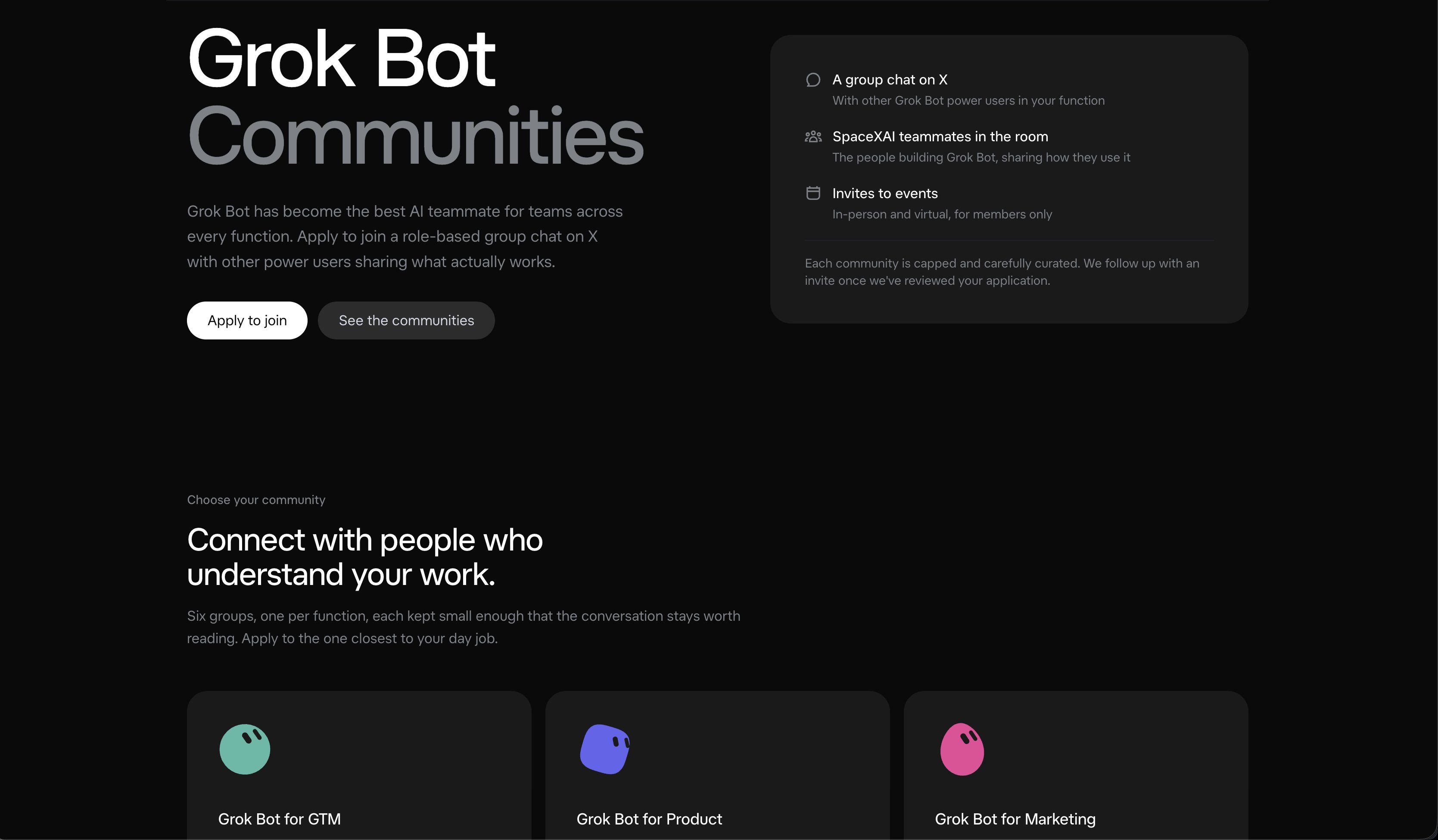This screenshot has height=840, width=1438.
Task: Click the 'Choose your community' label
Action: (x=256, y=500)
